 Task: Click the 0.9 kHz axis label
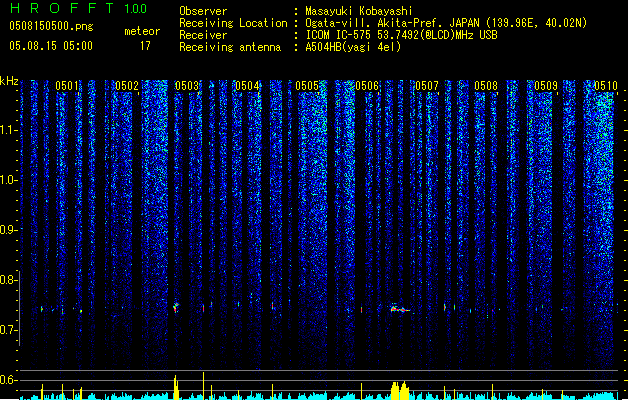pos(9,230)
